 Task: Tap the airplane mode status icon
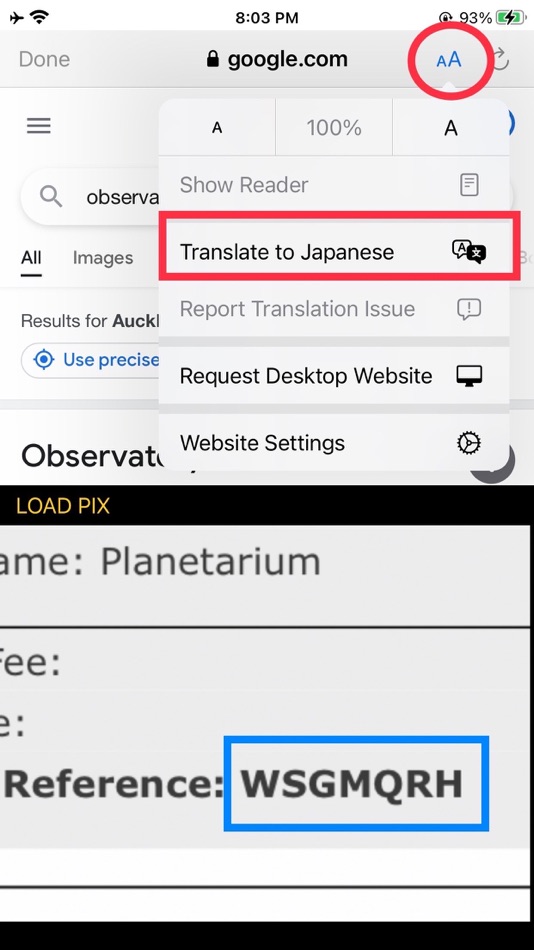tap(17, 18)
